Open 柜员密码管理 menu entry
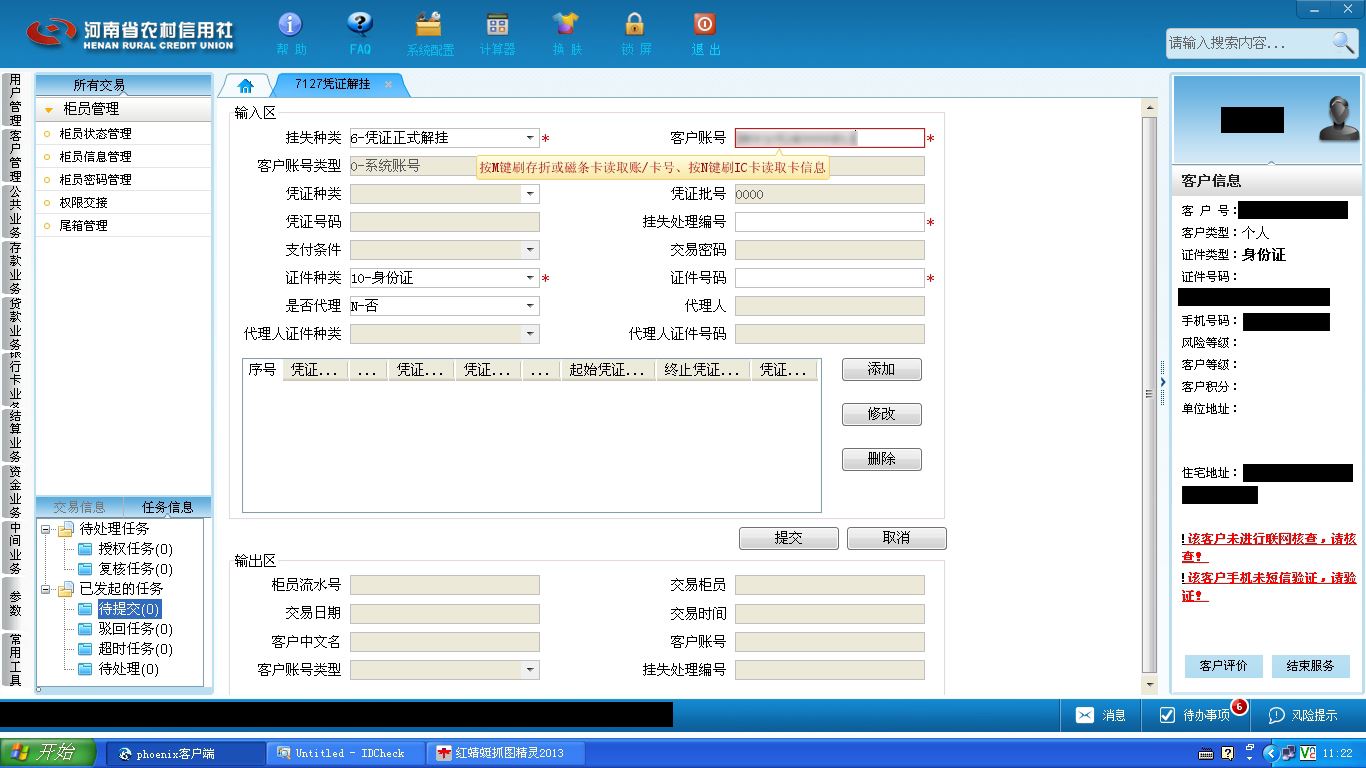 point(95,179)
